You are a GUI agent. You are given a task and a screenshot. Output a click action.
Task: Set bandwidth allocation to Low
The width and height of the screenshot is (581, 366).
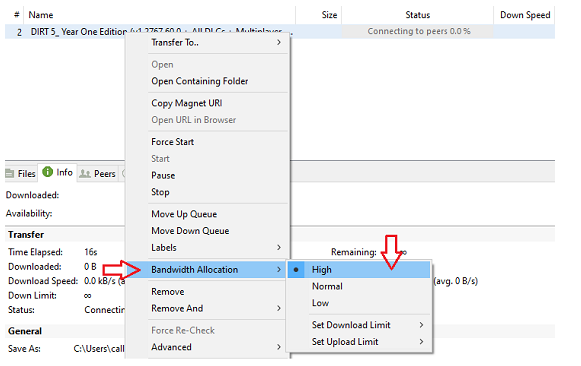(359, 303)
